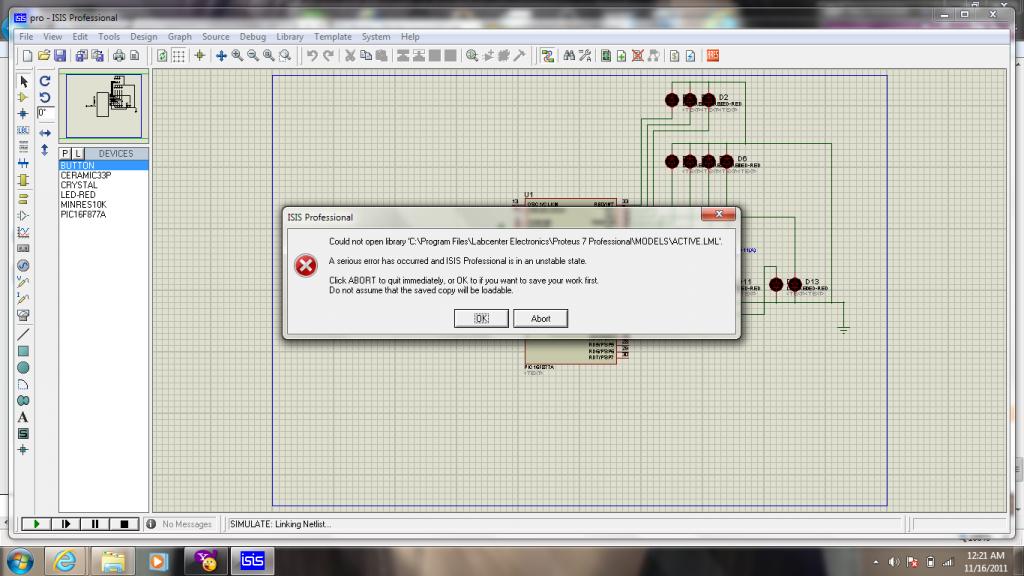Open the System menu
The width and height of the screenshot is (1024, 576).
click(x=376, y=37)
